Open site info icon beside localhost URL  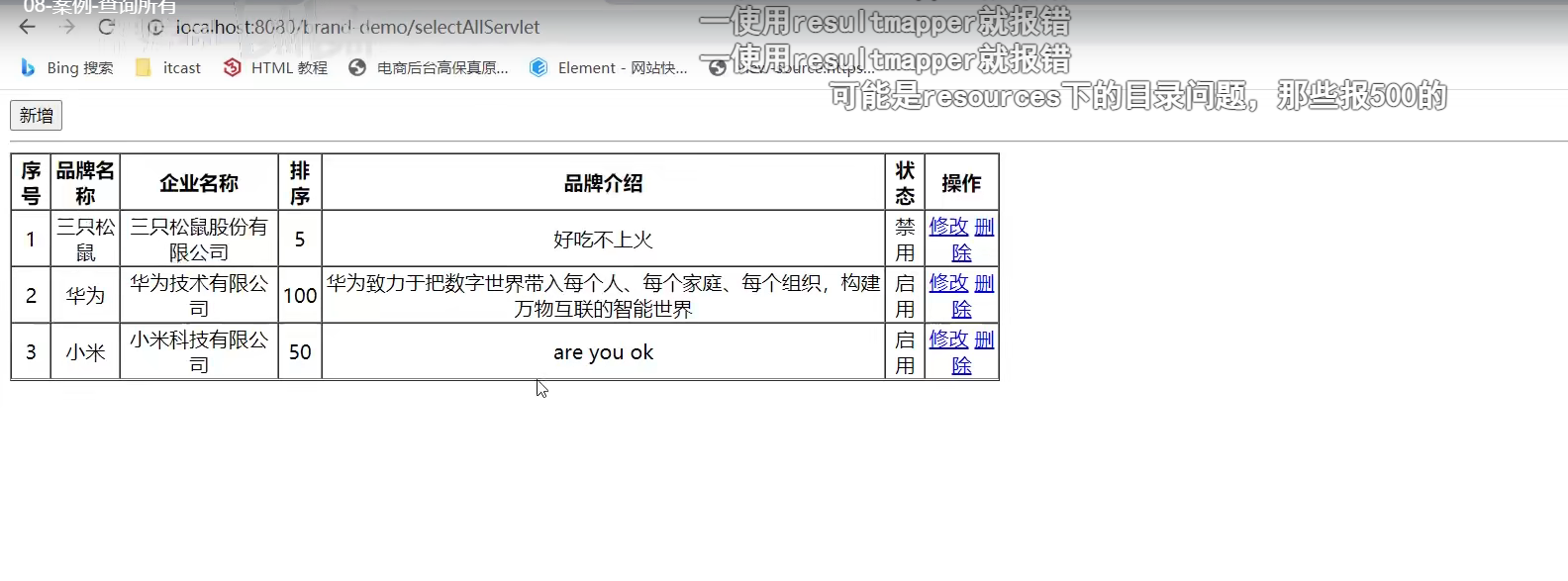point(155,28)
